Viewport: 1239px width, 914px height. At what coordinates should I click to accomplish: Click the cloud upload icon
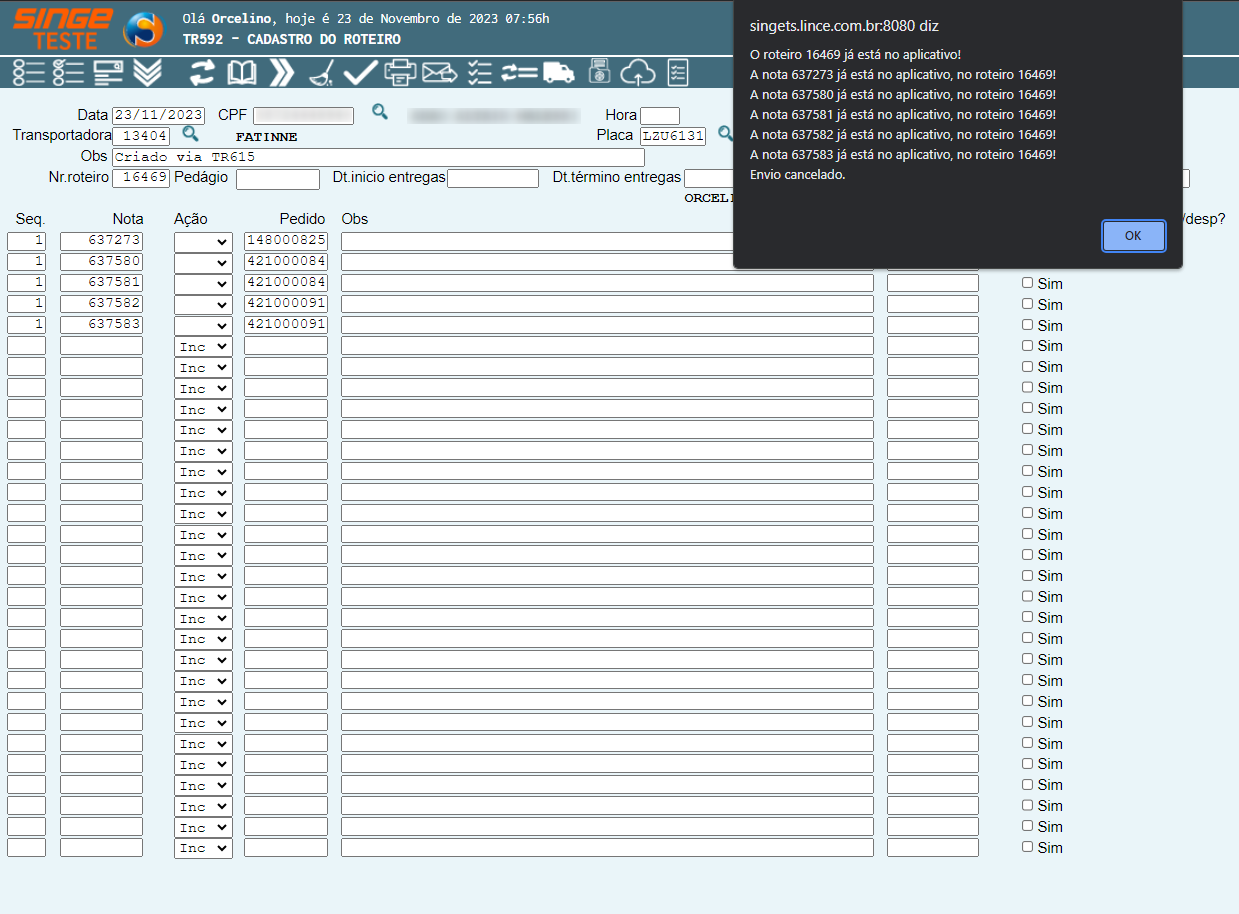pos(638,72)
